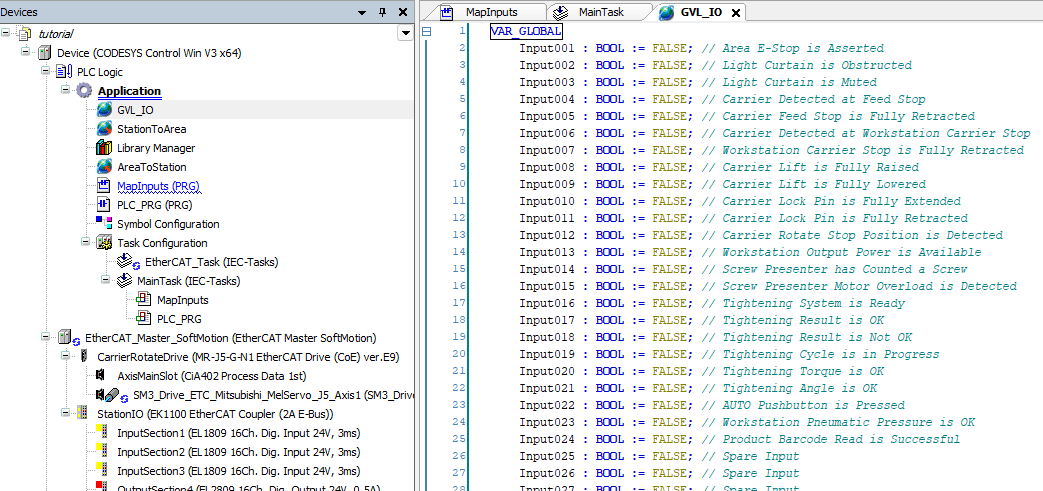Image resolution: width=1043 pixels, height=491 pixels.
Task: Click the EtherCAT_Master_SoftMotion icon
Action: point(69,338)
